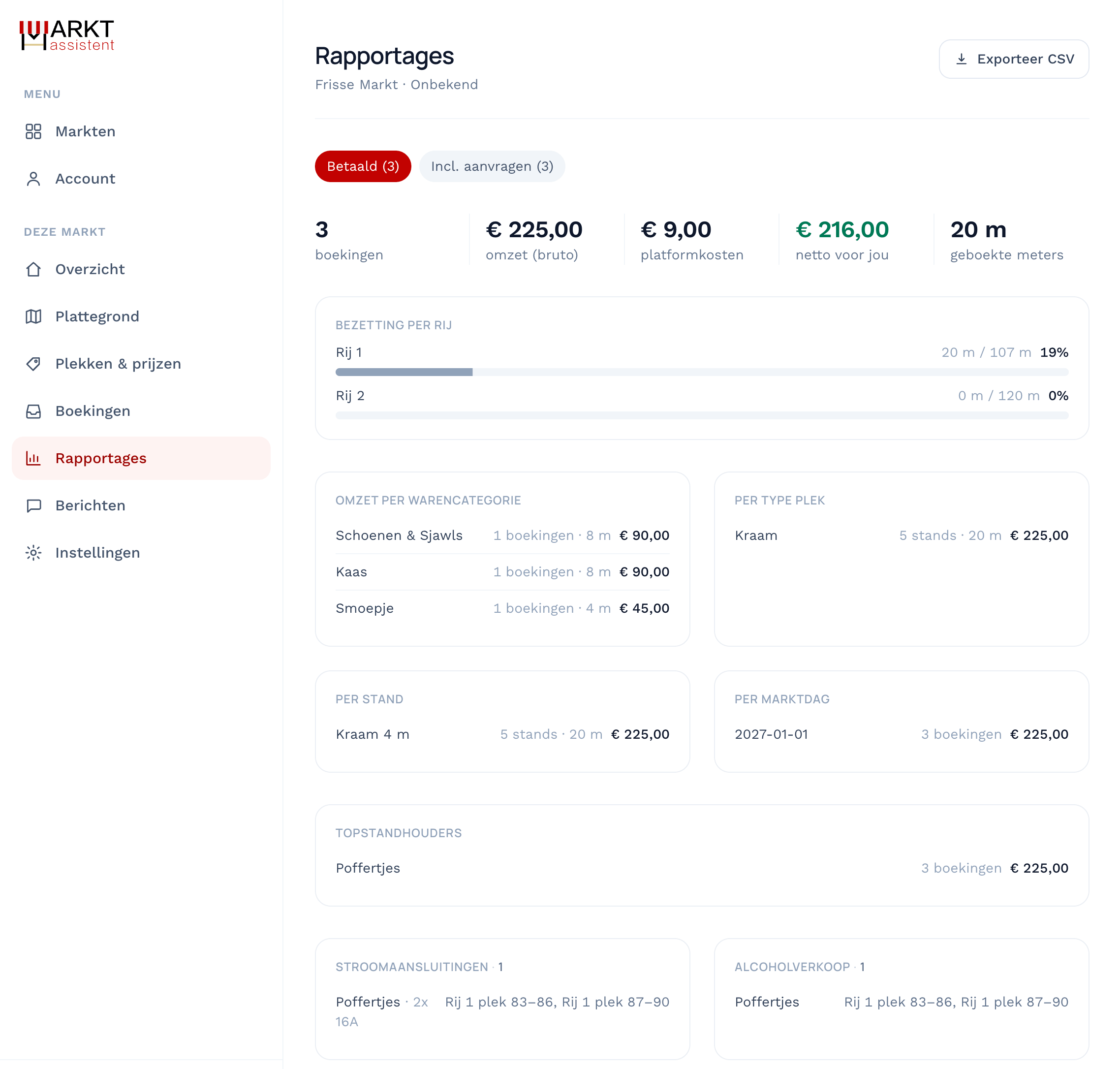Click the Overzicht house icon
Image resolution: width=1120 pixels, height=1069 pixels.
(x=33, y=270)
